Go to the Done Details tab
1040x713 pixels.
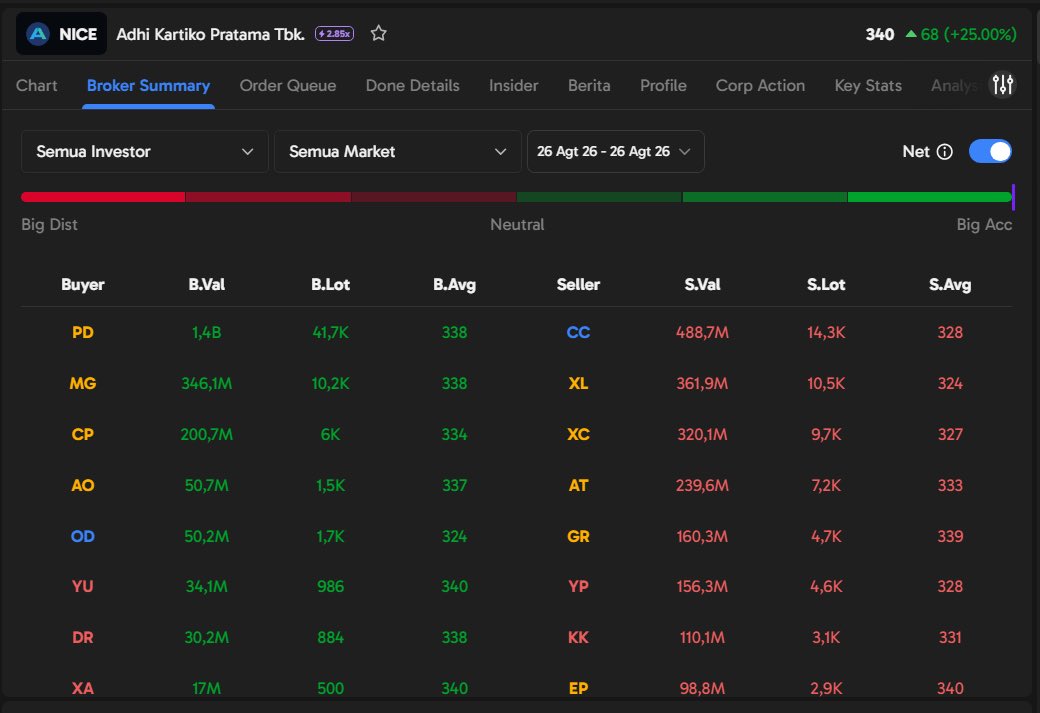[x=413, y=86]
